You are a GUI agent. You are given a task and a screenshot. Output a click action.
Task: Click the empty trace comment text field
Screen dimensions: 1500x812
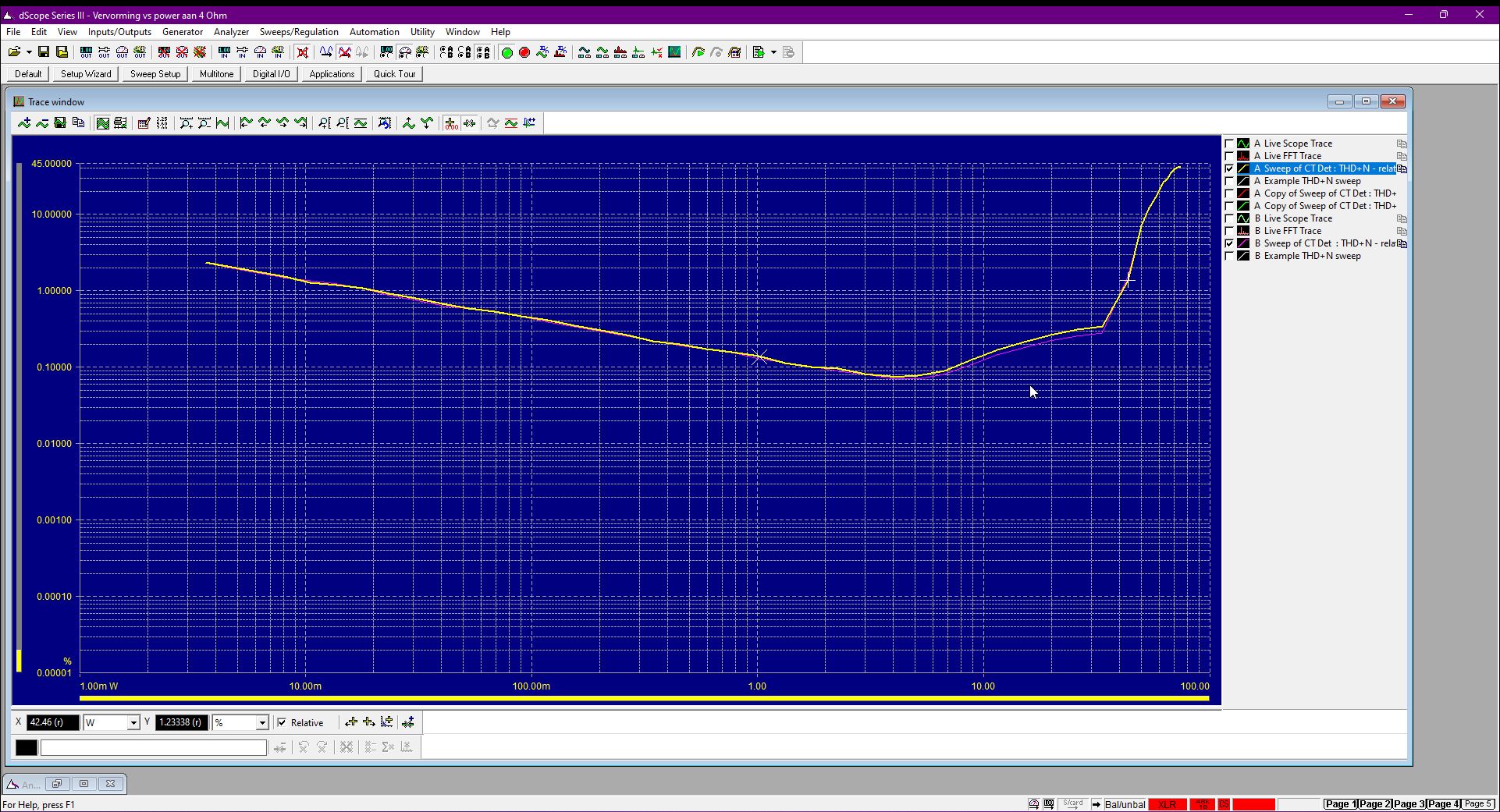154,747
